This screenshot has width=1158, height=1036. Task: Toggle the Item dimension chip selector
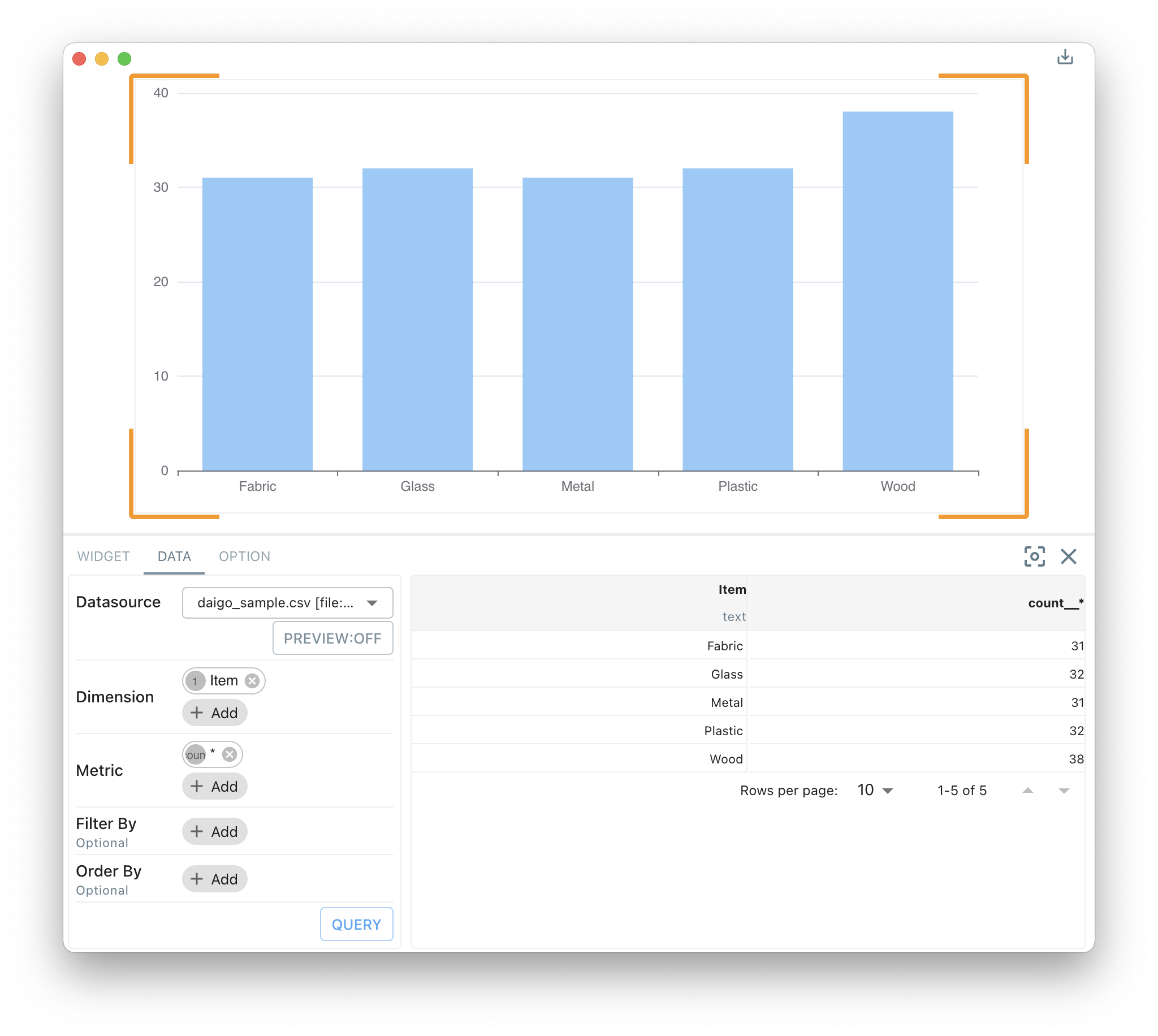pyautogui.click(x=195, y=680)
